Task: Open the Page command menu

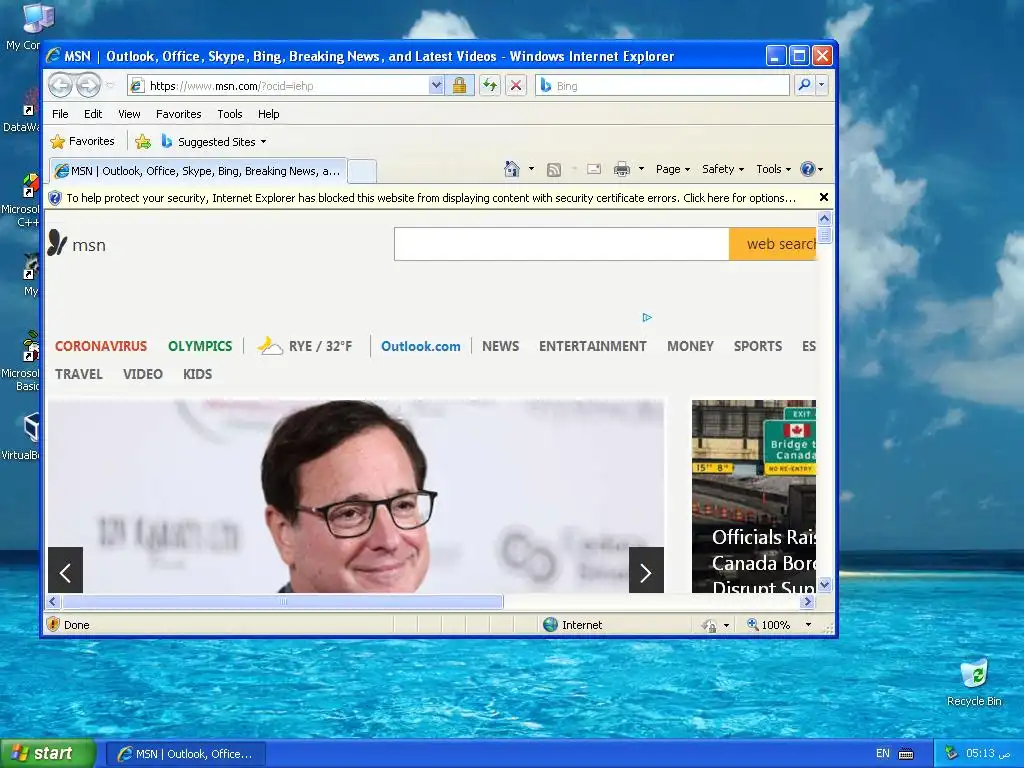Action: coord(673,169)
